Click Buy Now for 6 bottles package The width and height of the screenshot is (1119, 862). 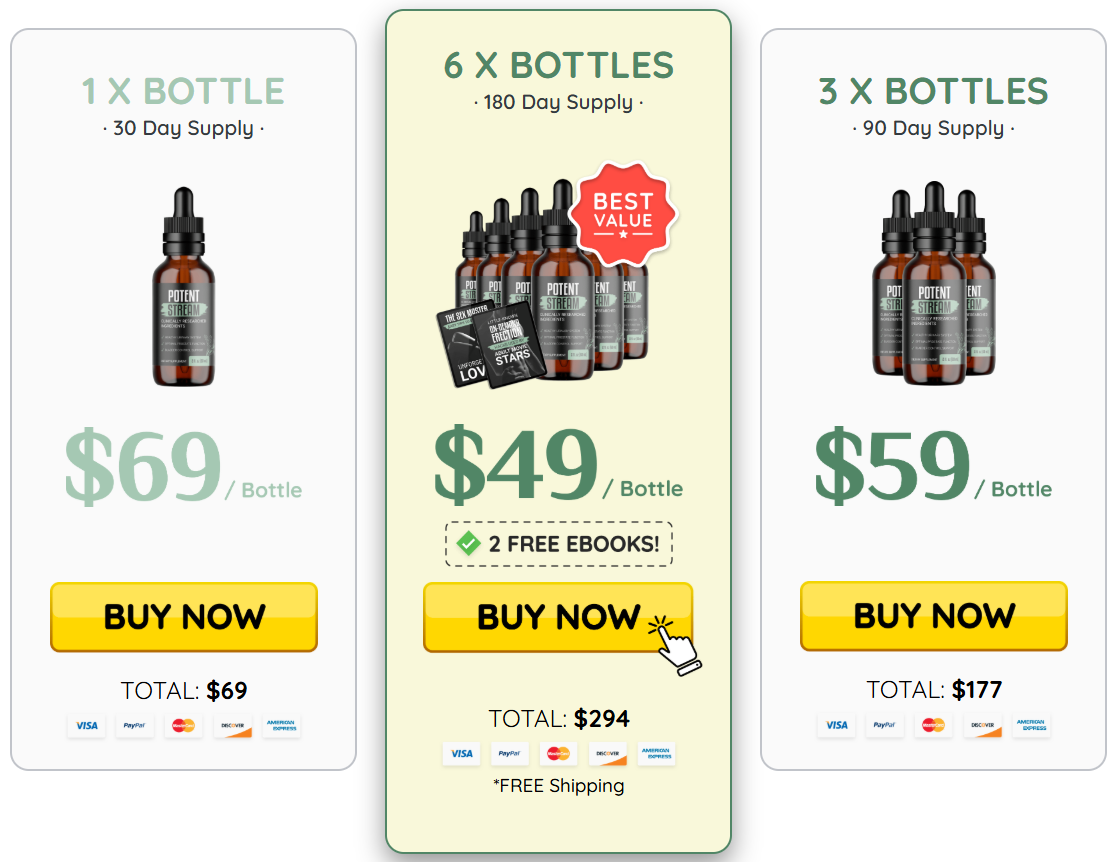pyautogui.click(x=558, y=617)
